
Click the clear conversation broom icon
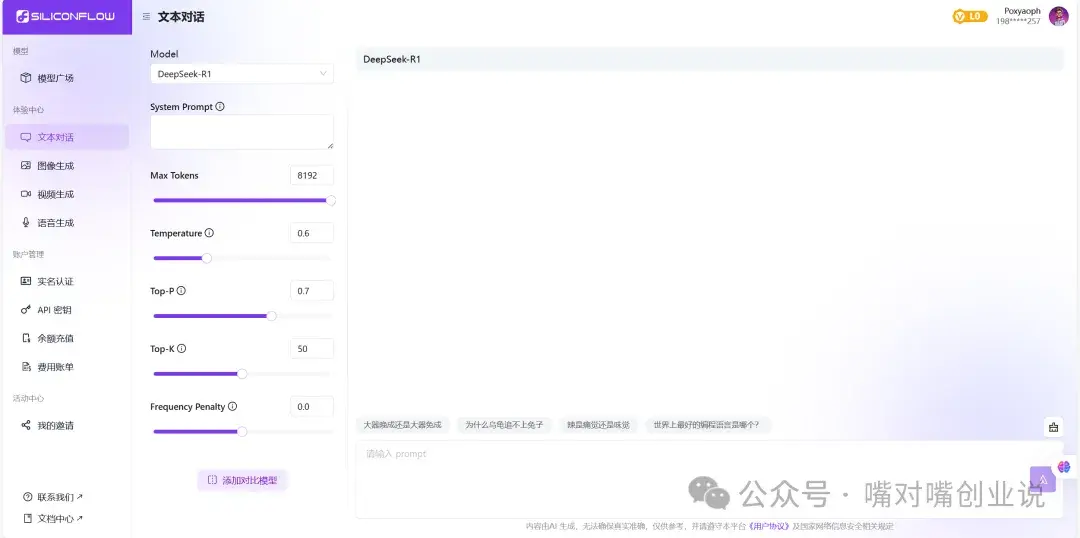pyautogui.click(x=1053, y=427)
